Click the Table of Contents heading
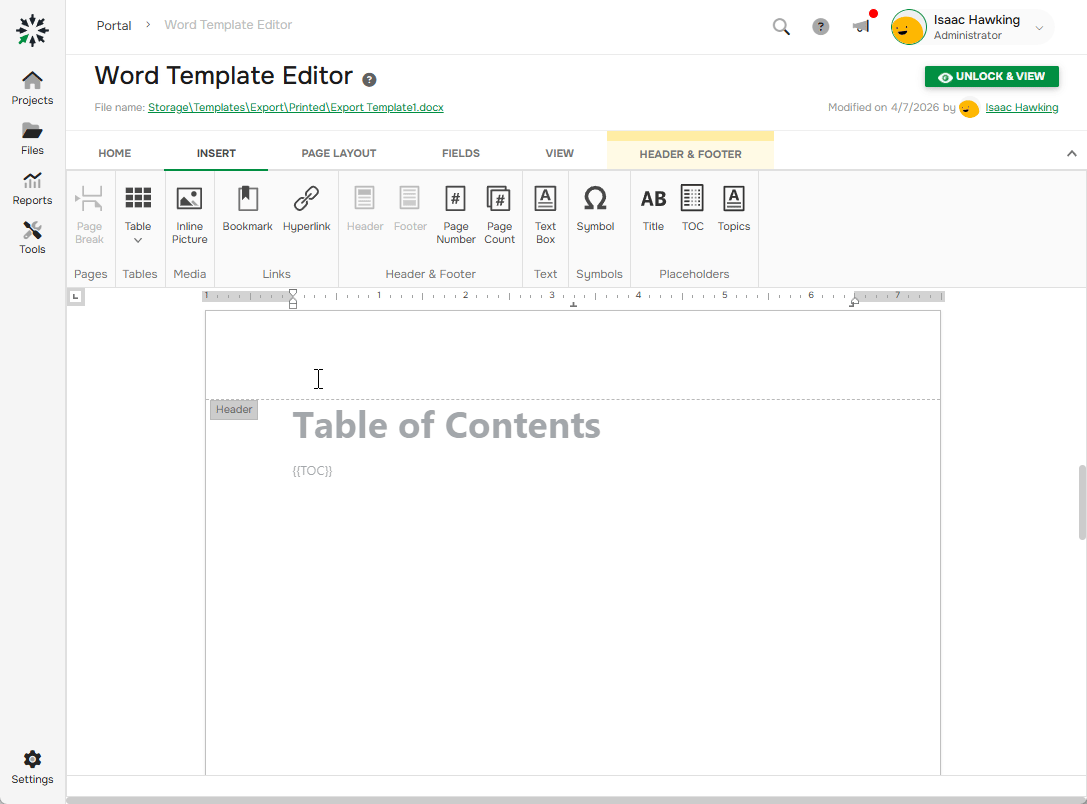 [x=446, y=426]
